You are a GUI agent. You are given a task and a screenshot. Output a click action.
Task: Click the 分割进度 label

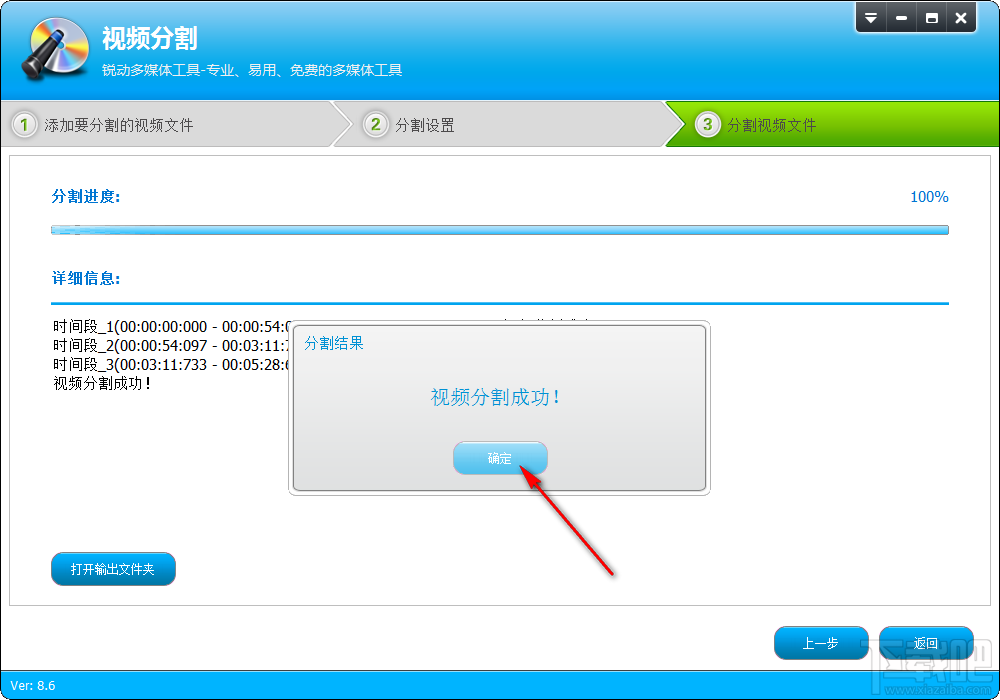[x=86, y=196]
